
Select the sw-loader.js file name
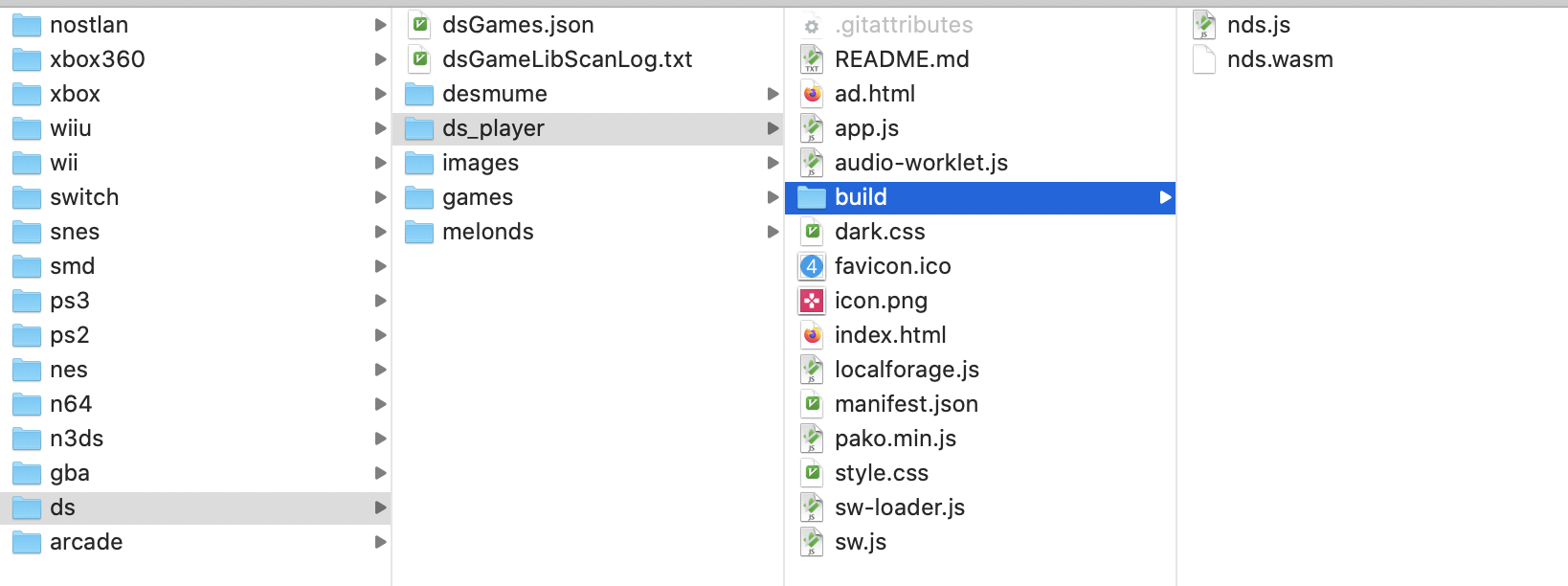900,507
